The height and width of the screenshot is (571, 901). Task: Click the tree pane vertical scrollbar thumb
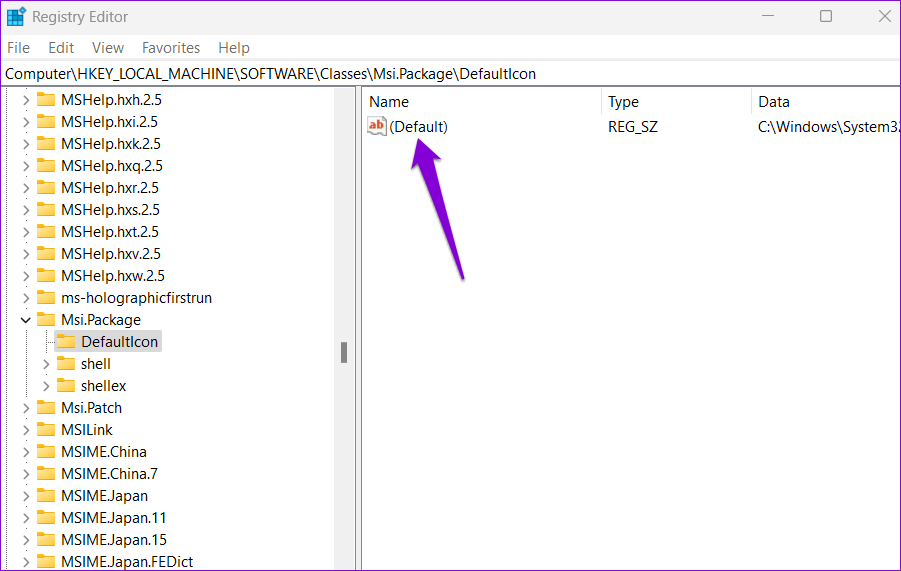pos(343,352)
